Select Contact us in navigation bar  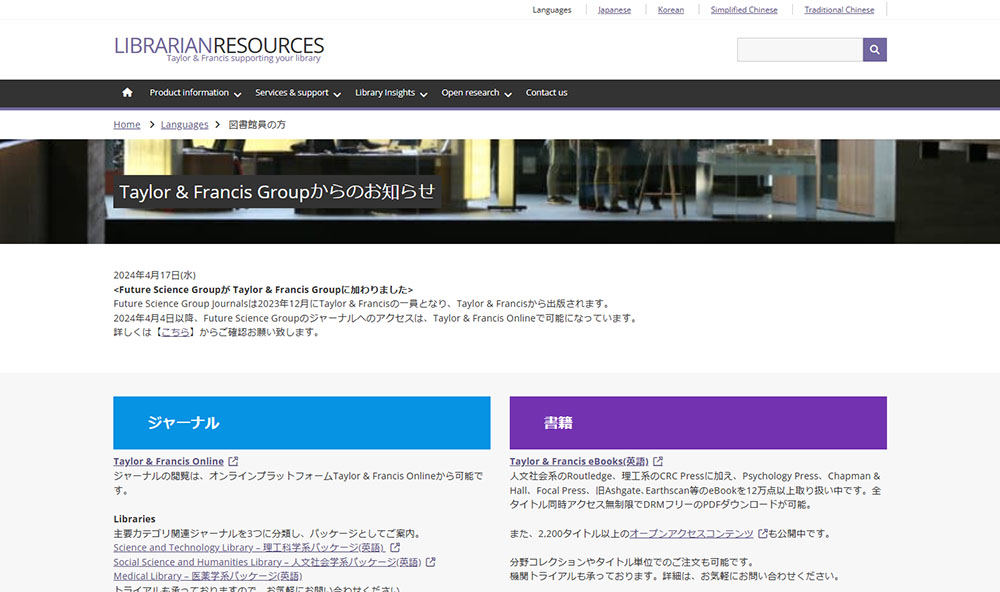tap(546, 93)
